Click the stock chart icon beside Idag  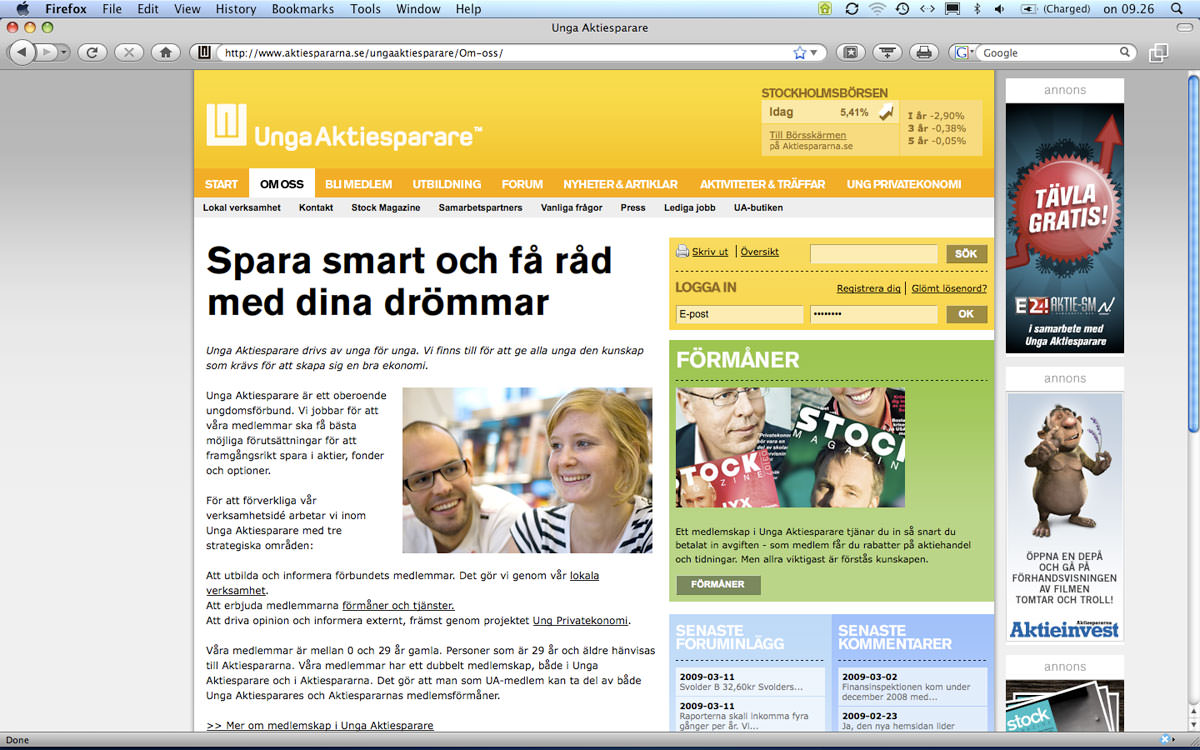(x=886, y=113)
